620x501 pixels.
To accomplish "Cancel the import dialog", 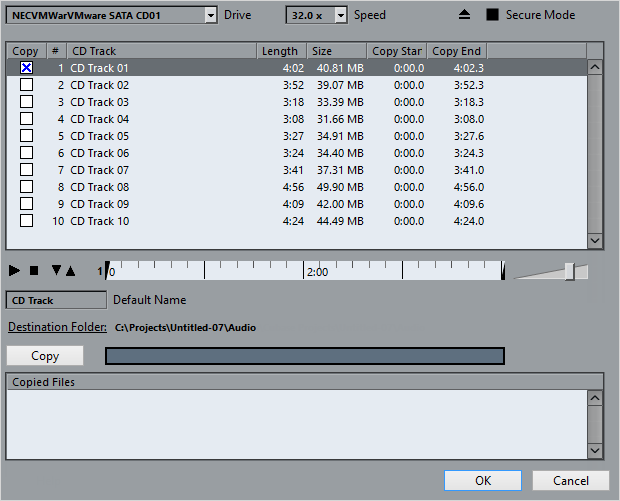I will point(571,480).
